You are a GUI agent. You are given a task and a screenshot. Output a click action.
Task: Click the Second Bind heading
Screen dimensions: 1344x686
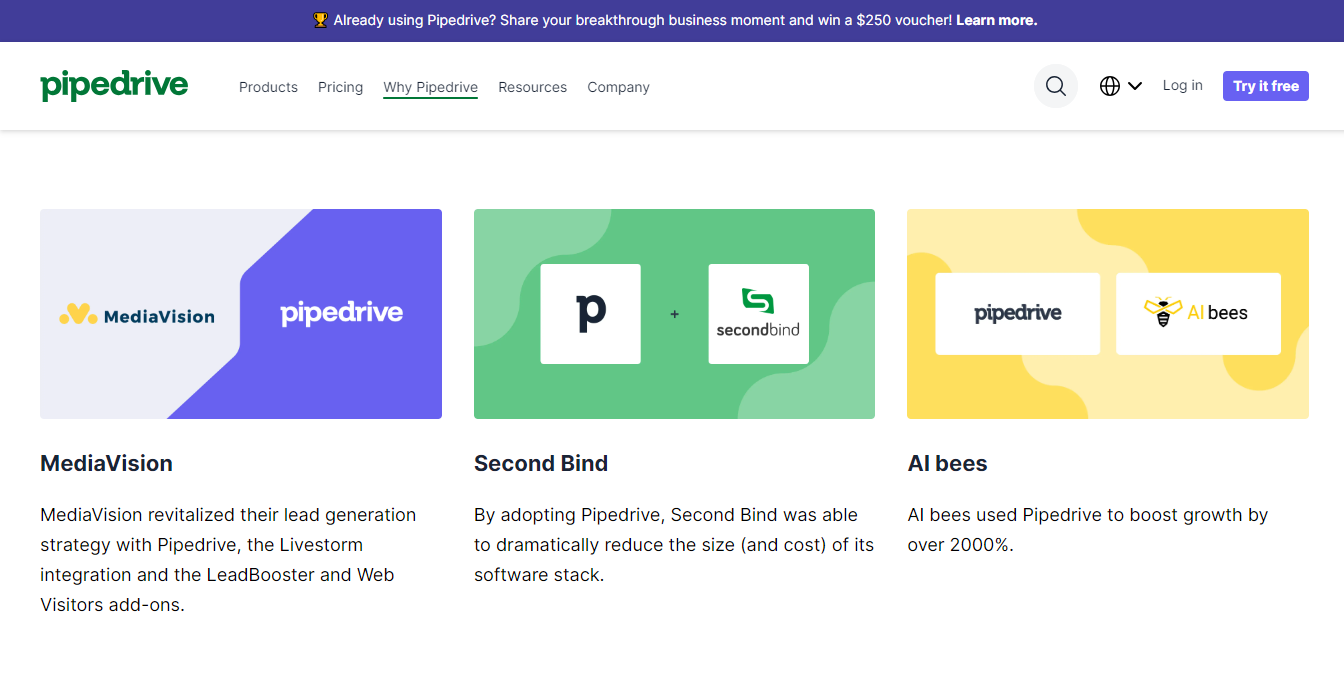(x=541, y=463)
